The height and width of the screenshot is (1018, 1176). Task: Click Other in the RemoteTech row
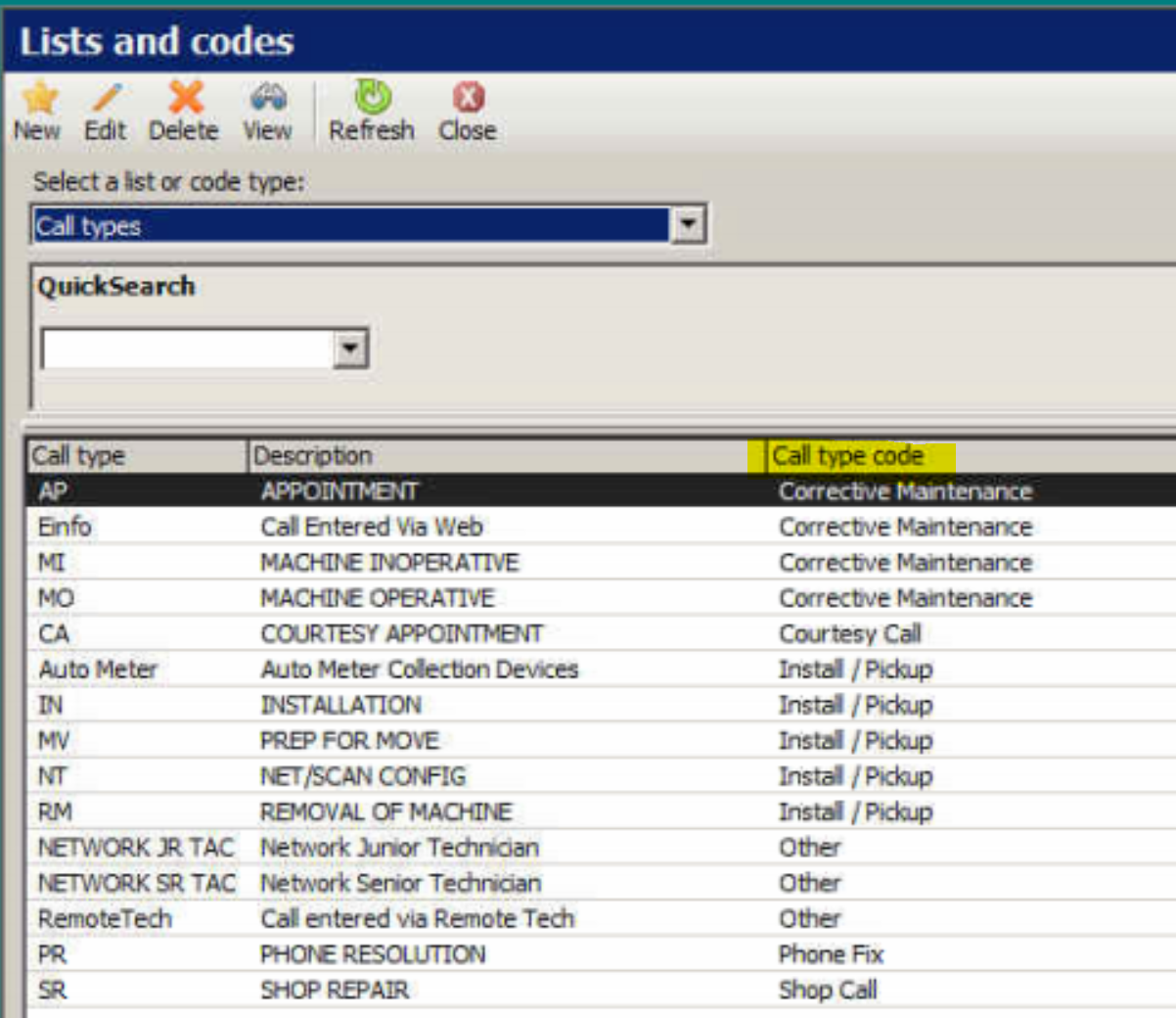[809, 919]
